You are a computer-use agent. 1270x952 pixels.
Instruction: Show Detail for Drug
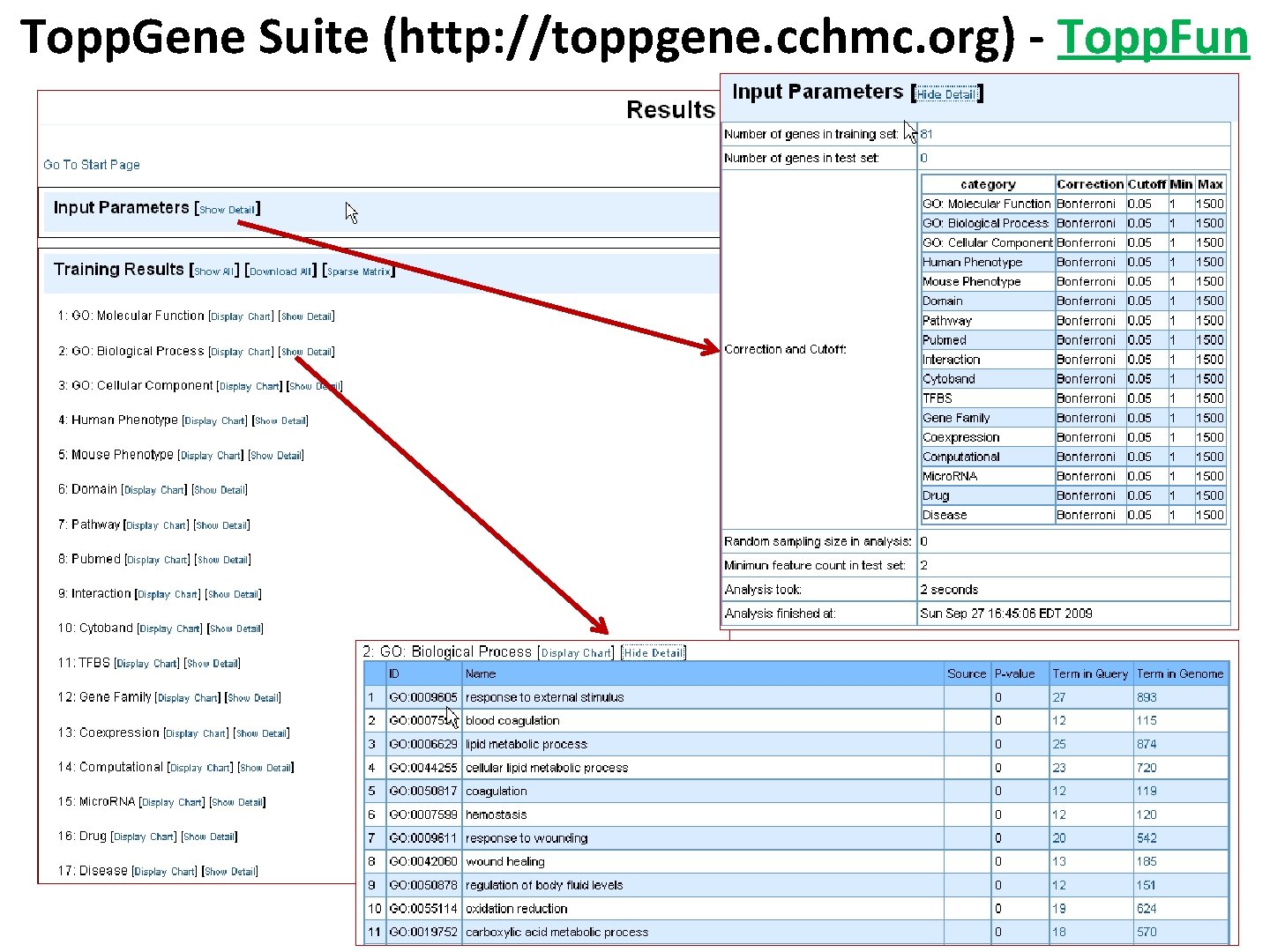point(209,837)
